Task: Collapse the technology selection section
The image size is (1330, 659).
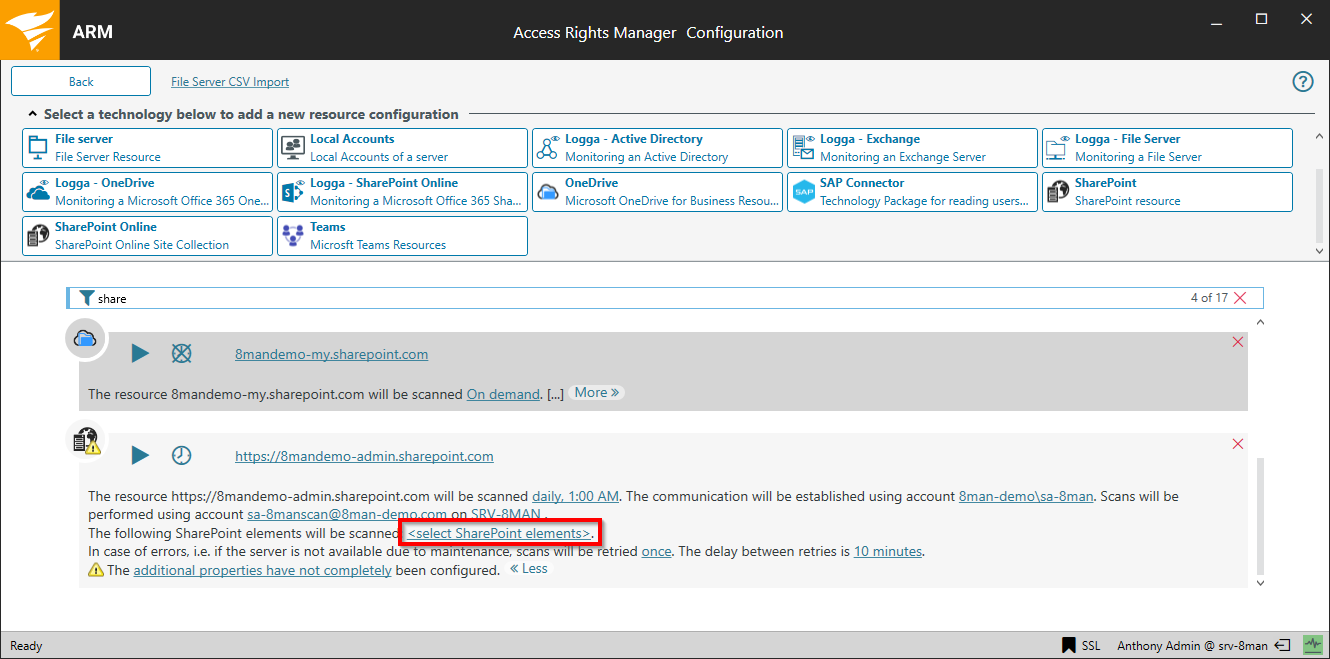Action: (x=32, y=114)
